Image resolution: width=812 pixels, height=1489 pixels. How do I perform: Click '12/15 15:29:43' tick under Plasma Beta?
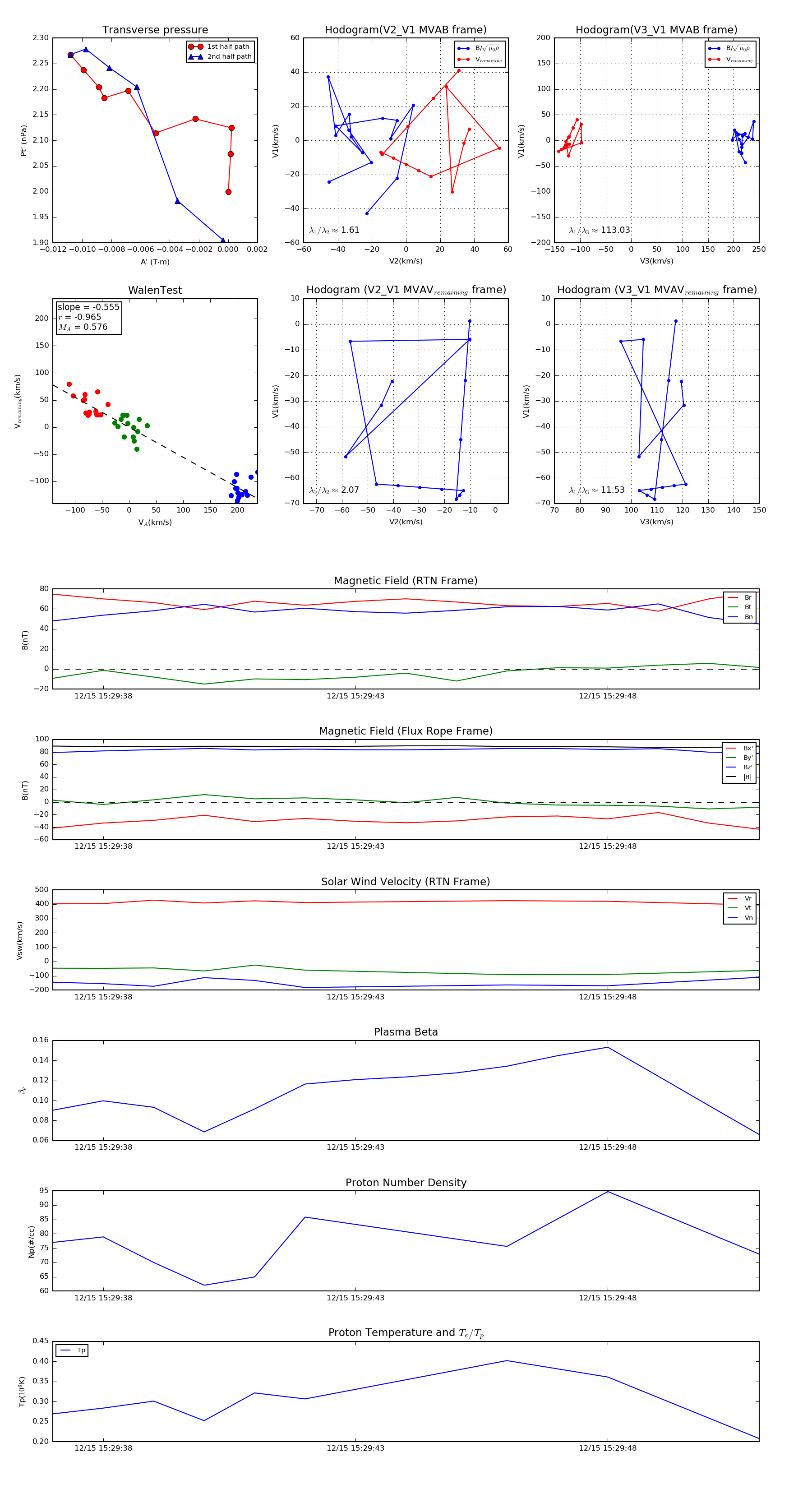click(355, 1147)
